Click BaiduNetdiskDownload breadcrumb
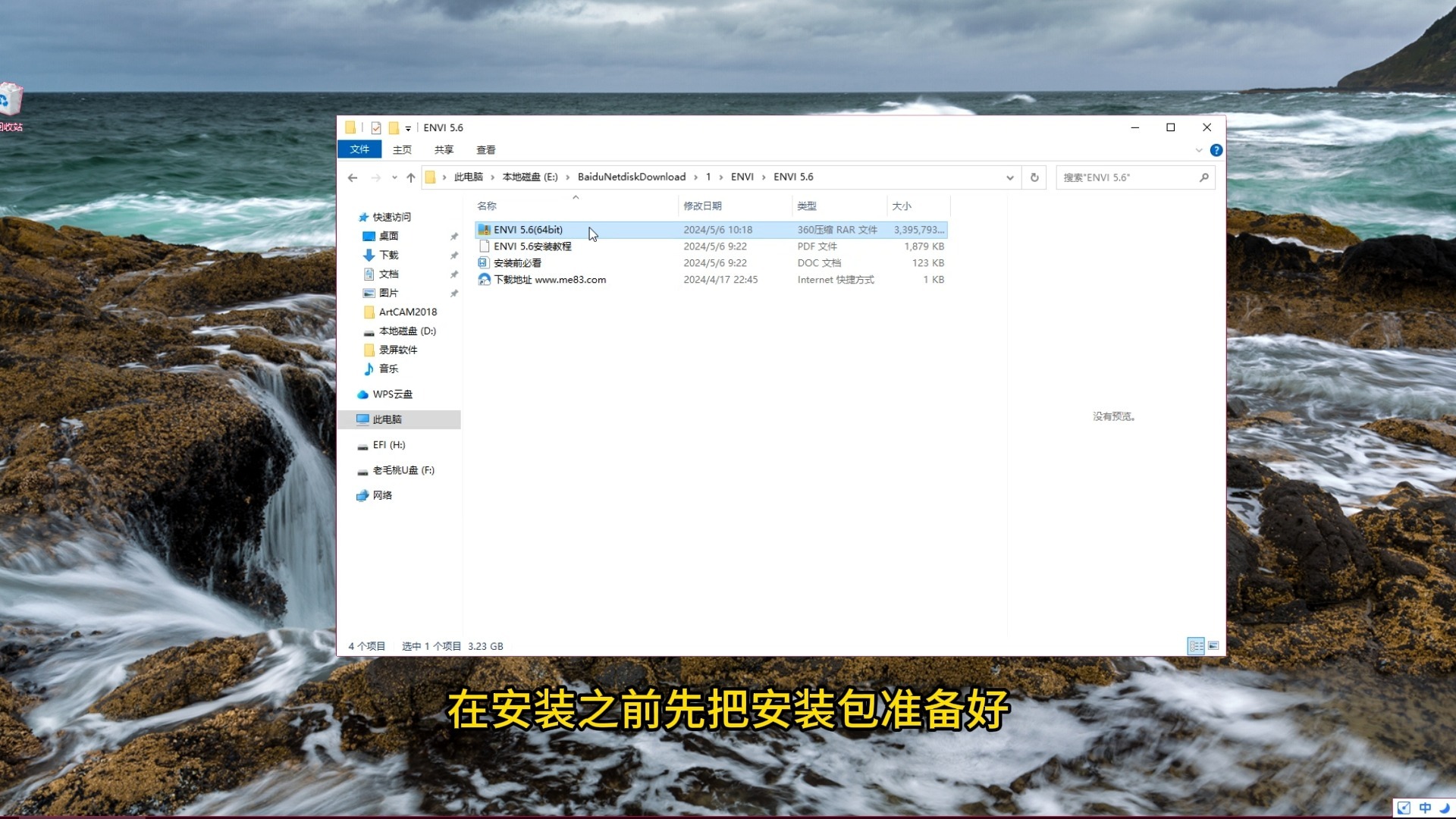This screenshot has height=819, width=1456. [631, 177]
